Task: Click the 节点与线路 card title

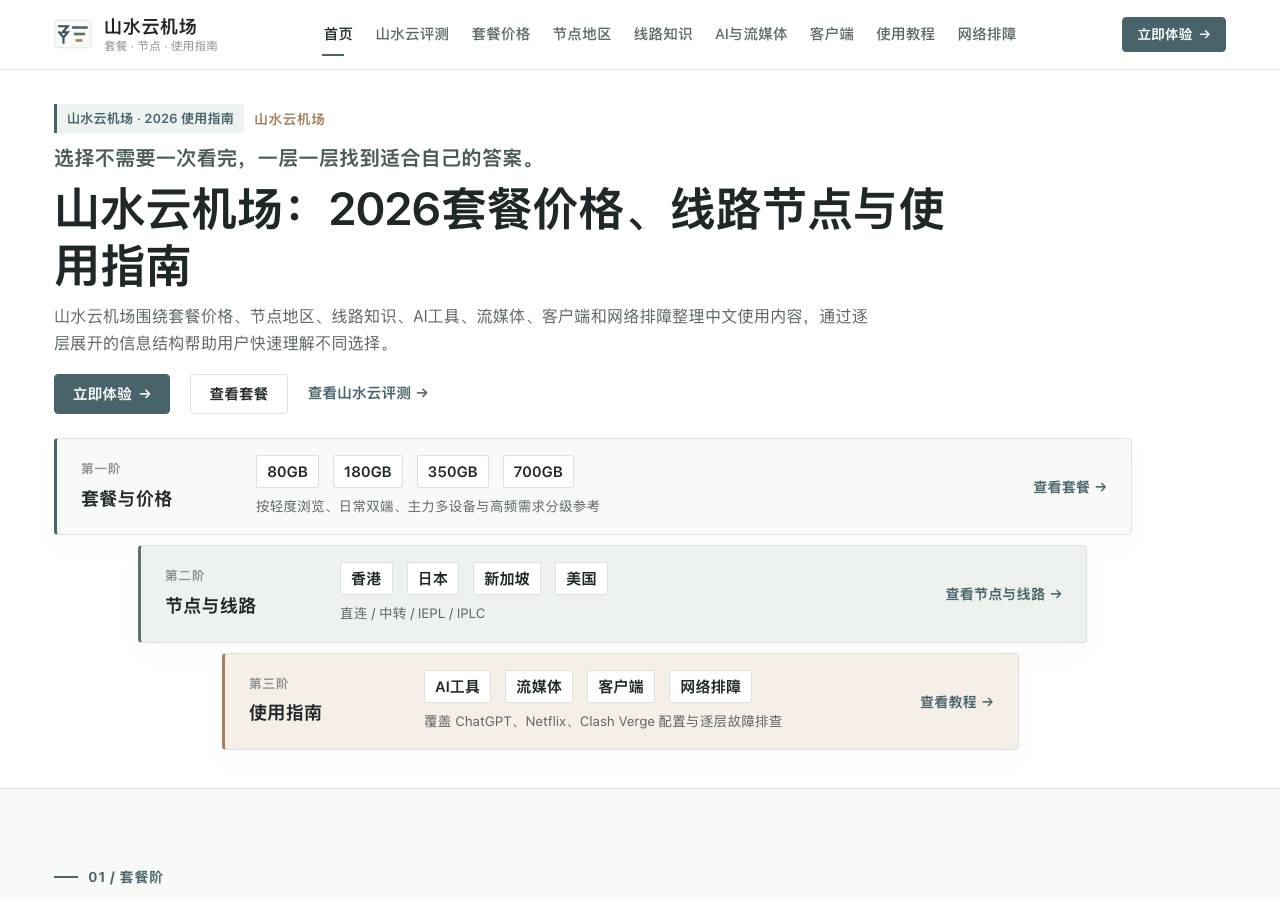Action: pos(211,606)
